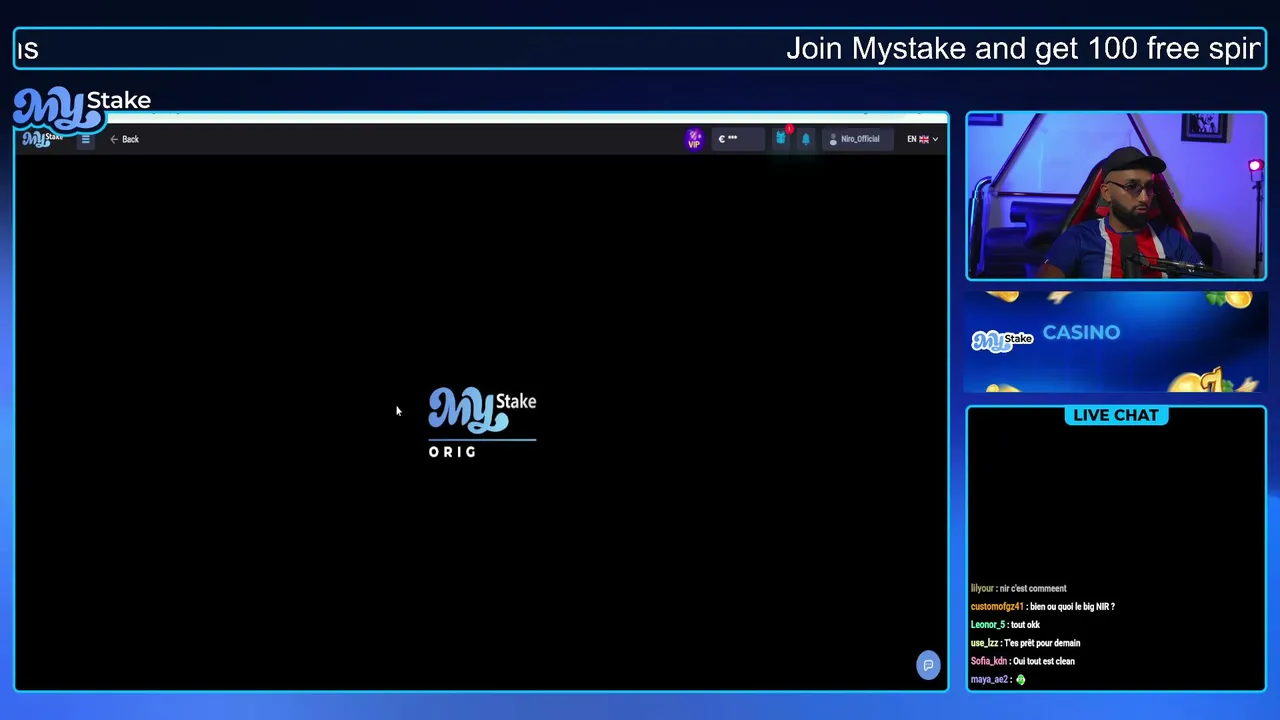The image size is (1280, 720).
Task: Click chat message 'bien ou quoi le big NIR ?'
Action: click(x=1070, y=607)
